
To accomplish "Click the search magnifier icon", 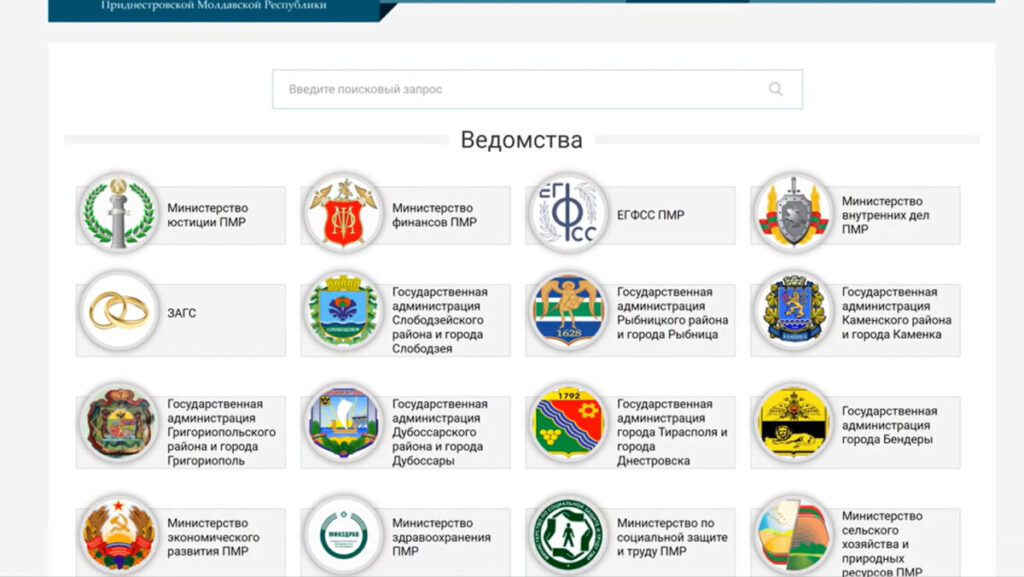I will 776,88.
